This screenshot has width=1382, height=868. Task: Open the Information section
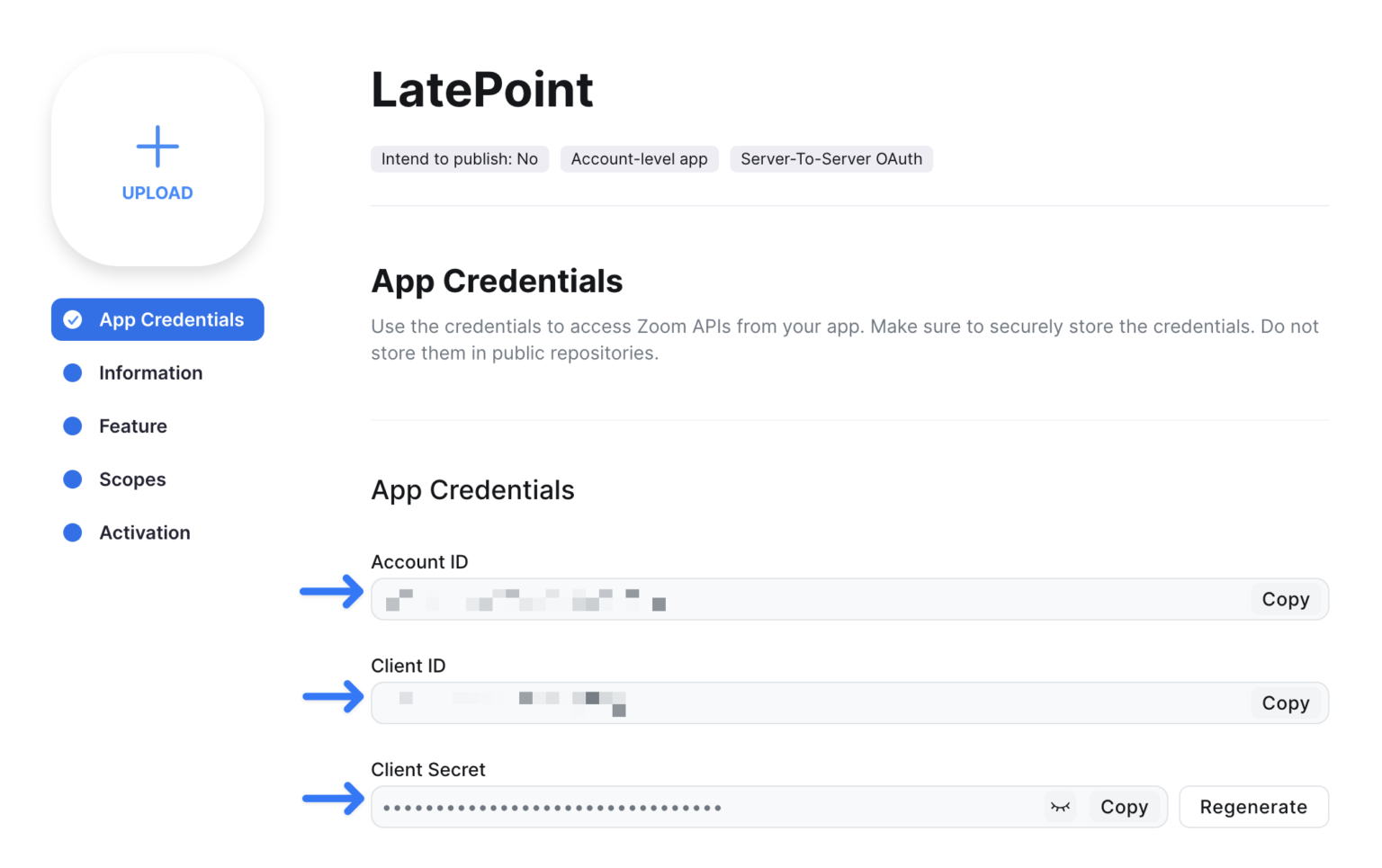[150, 372]
